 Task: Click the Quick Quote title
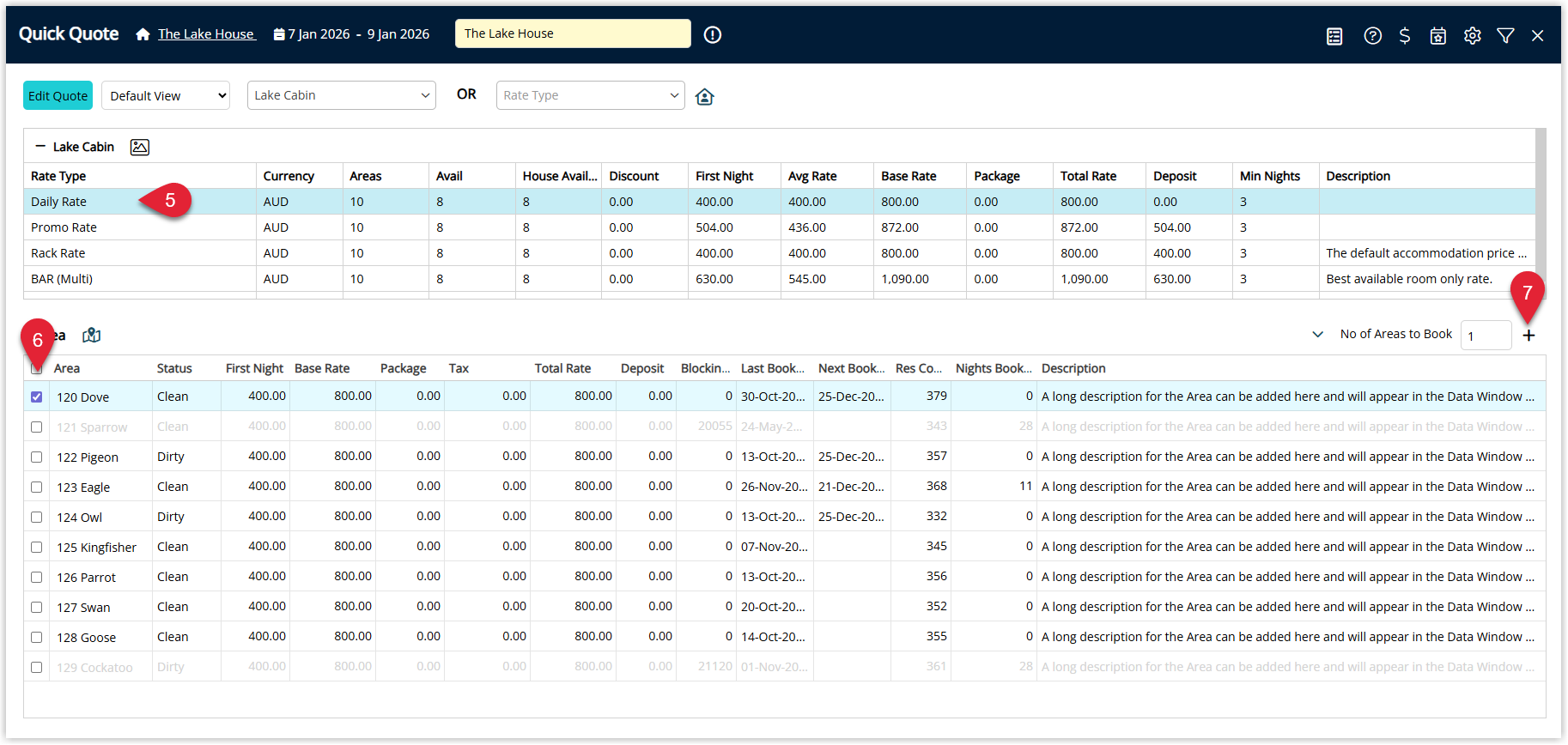69,33
